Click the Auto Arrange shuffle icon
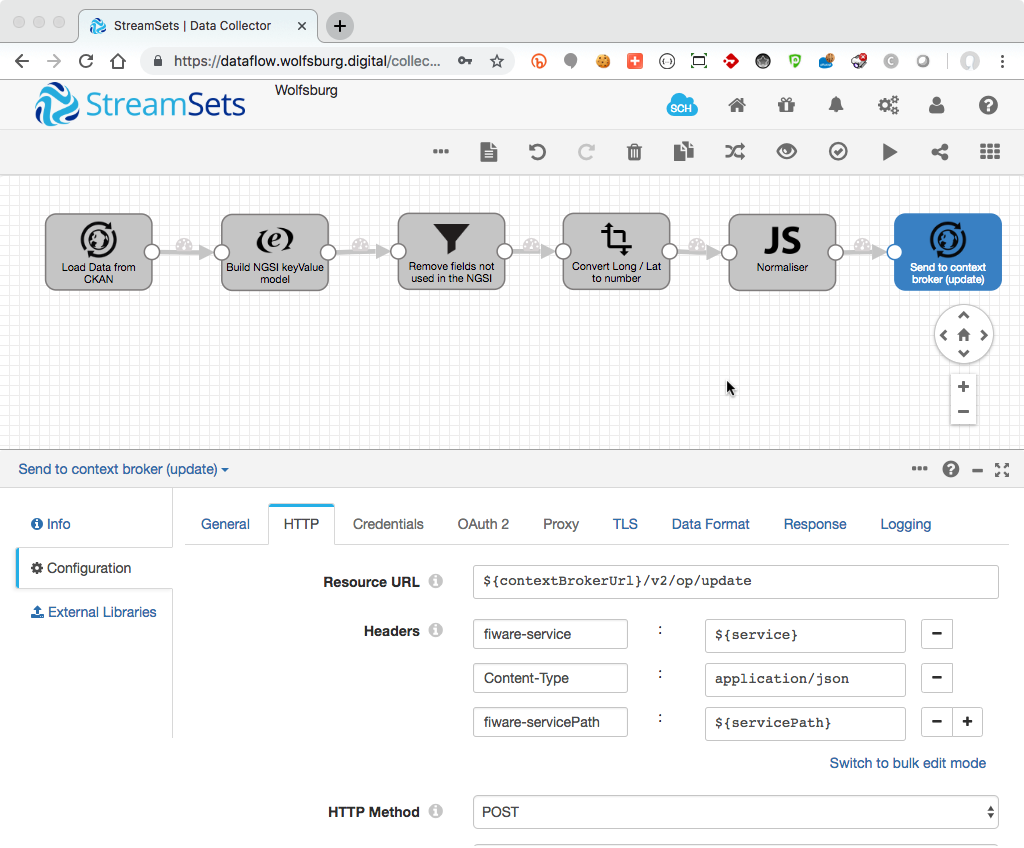The height and width of the screenshot is (848, 1024). point(735,152)
